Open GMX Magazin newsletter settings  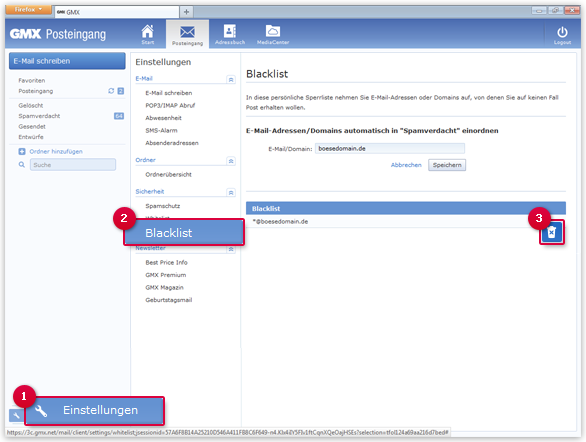[164, 287]
